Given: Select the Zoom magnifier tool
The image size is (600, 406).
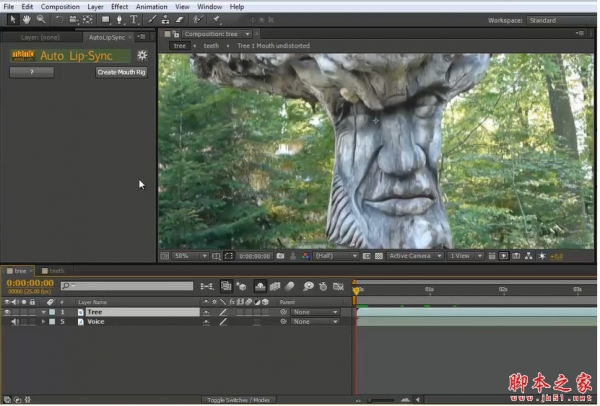Looking at the screenshot, I should tap(41, 19).
